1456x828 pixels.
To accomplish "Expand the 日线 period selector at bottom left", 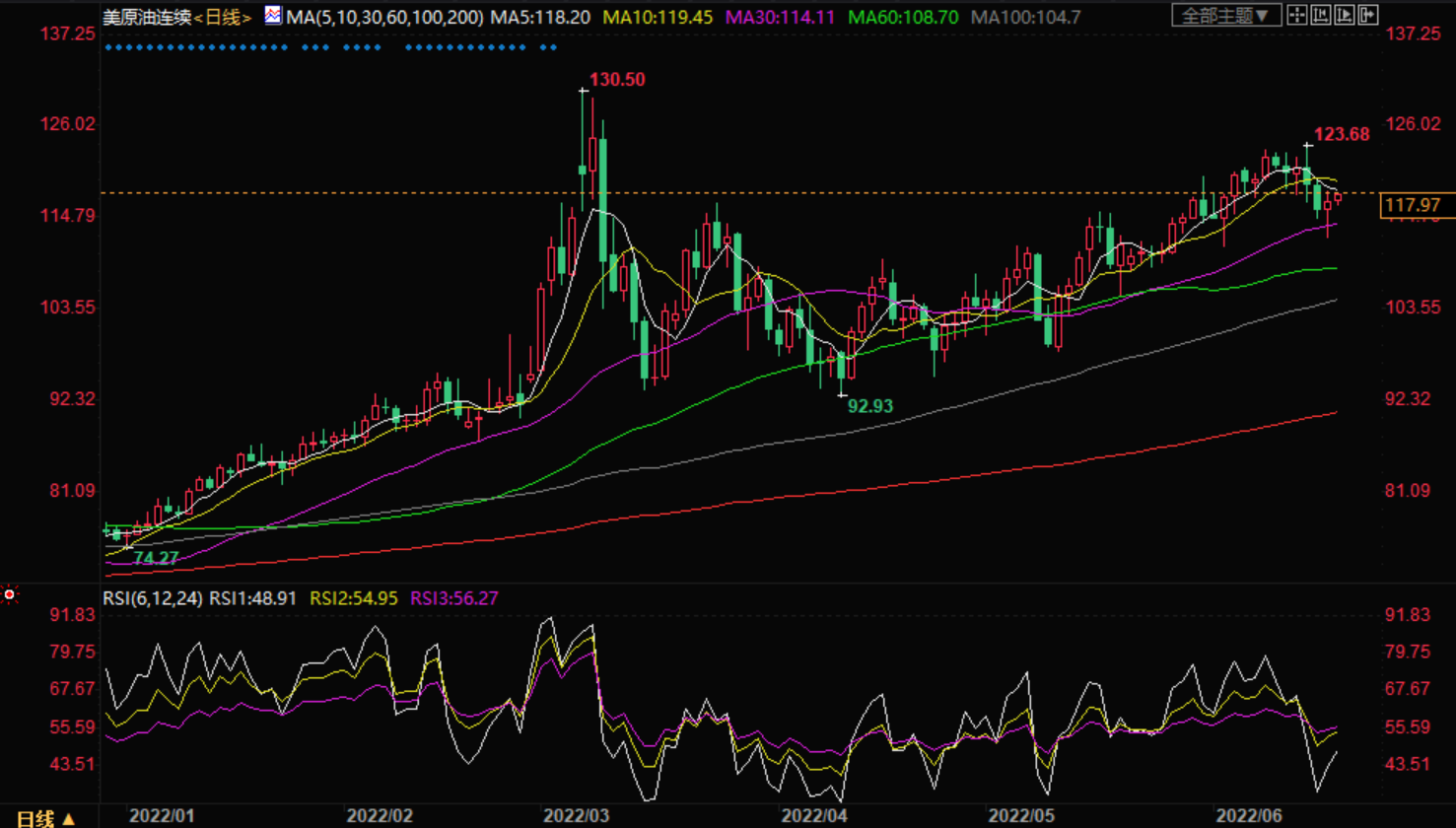I will click(45, 818).
